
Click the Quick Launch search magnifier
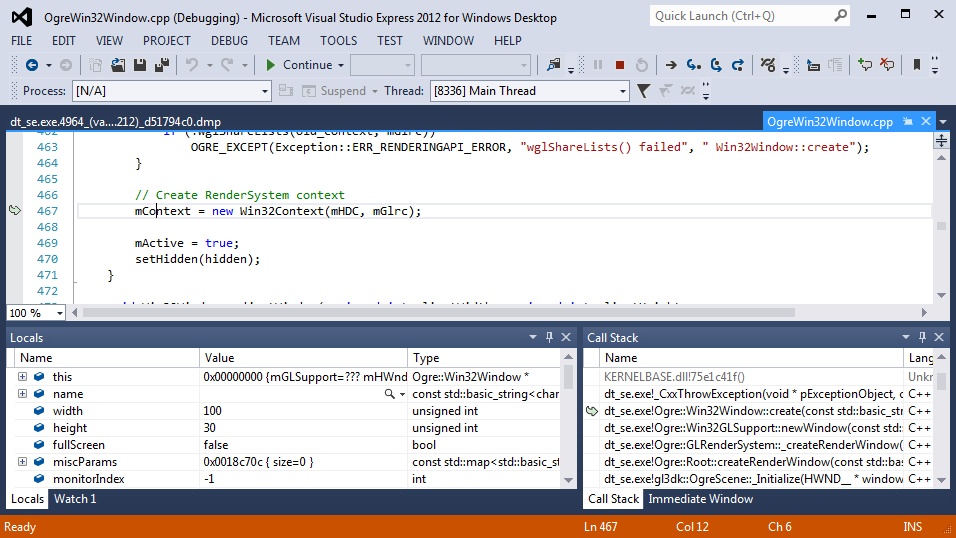[x=840, y=16]
